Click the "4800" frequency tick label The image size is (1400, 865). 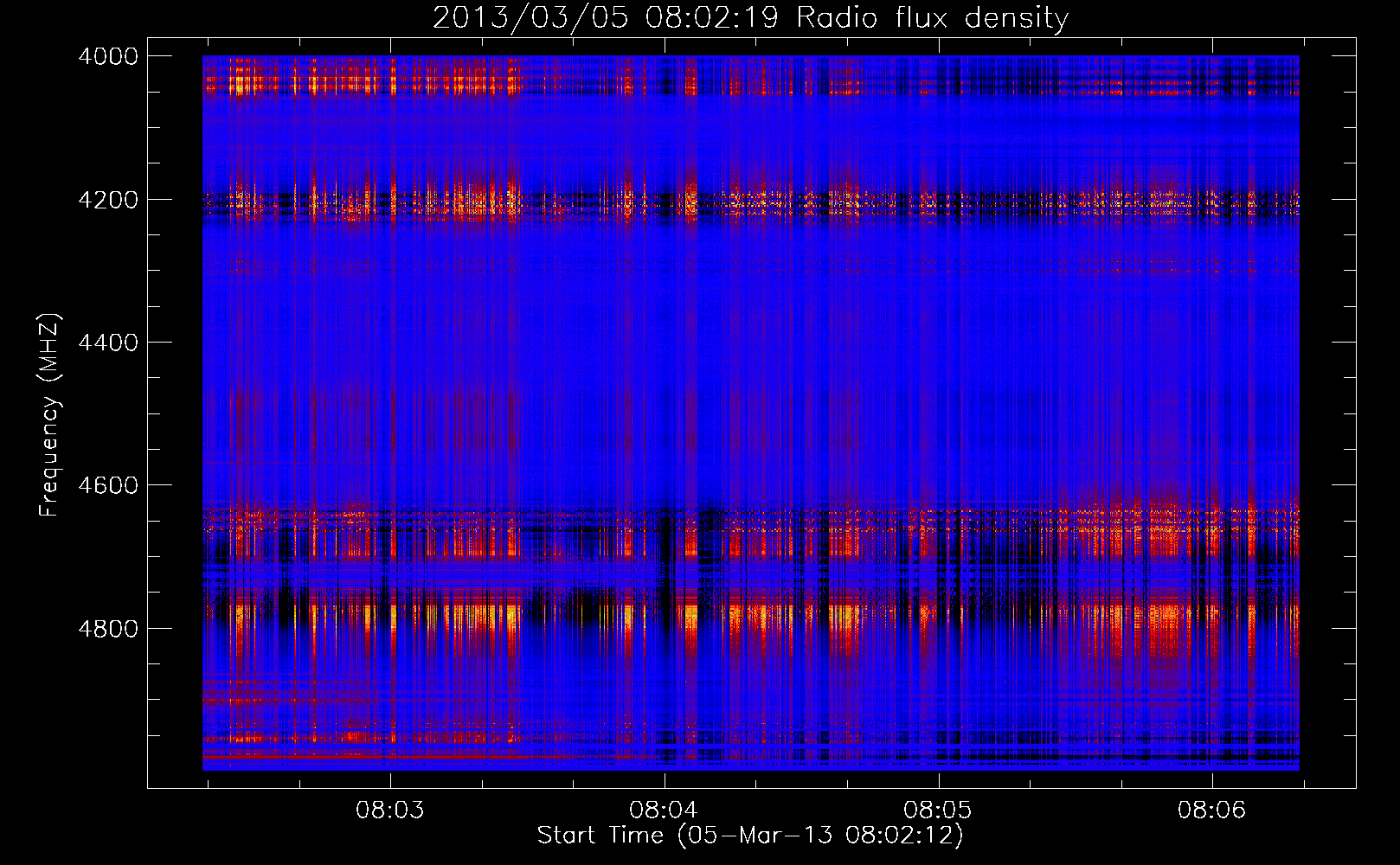pyautogui.click(x=108, y=629)
